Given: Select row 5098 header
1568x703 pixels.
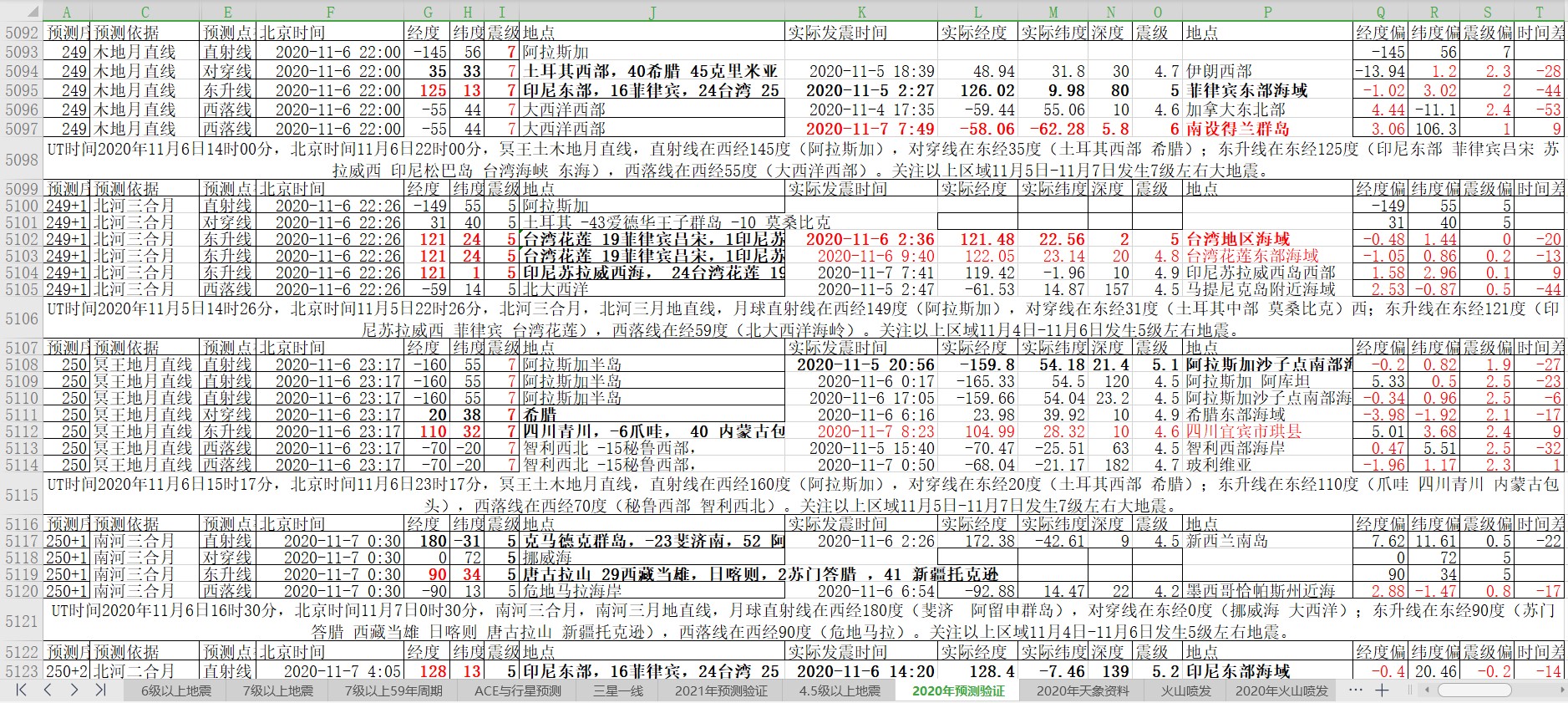Looking at the screenshot, I should (x=22, y=159).
